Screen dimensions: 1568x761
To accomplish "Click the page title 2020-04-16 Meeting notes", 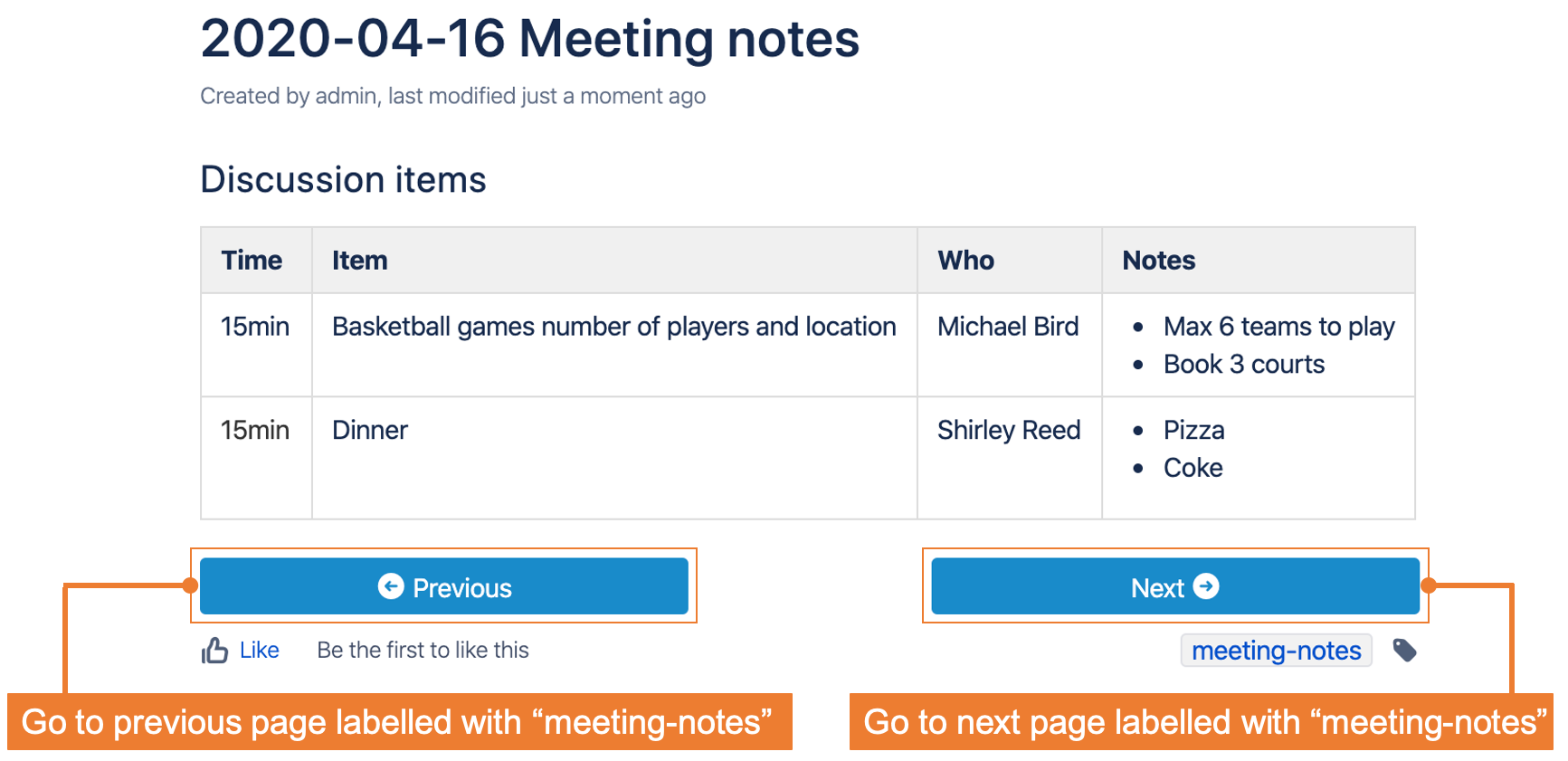I will [529, 40].
